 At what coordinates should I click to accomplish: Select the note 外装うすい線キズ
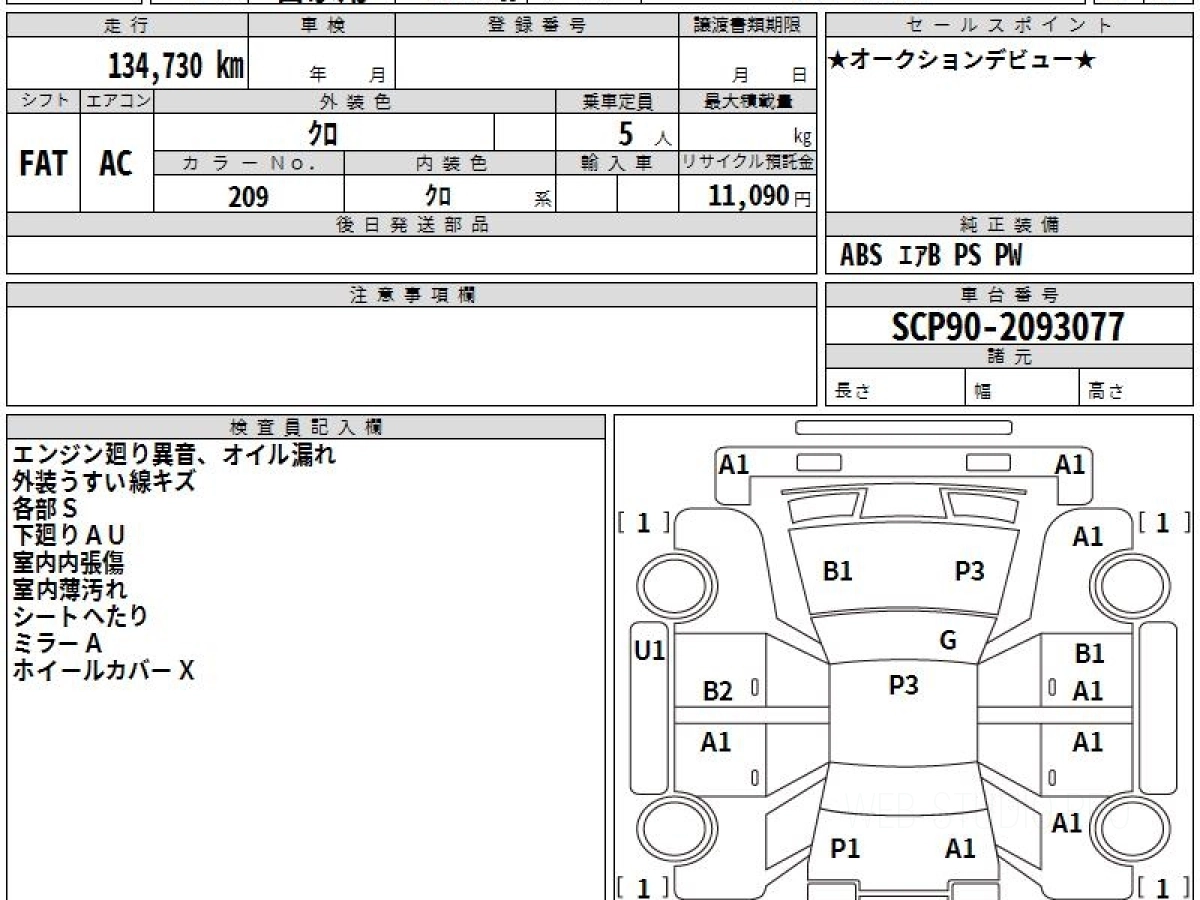pyautogui.click(x=104, y=482)
